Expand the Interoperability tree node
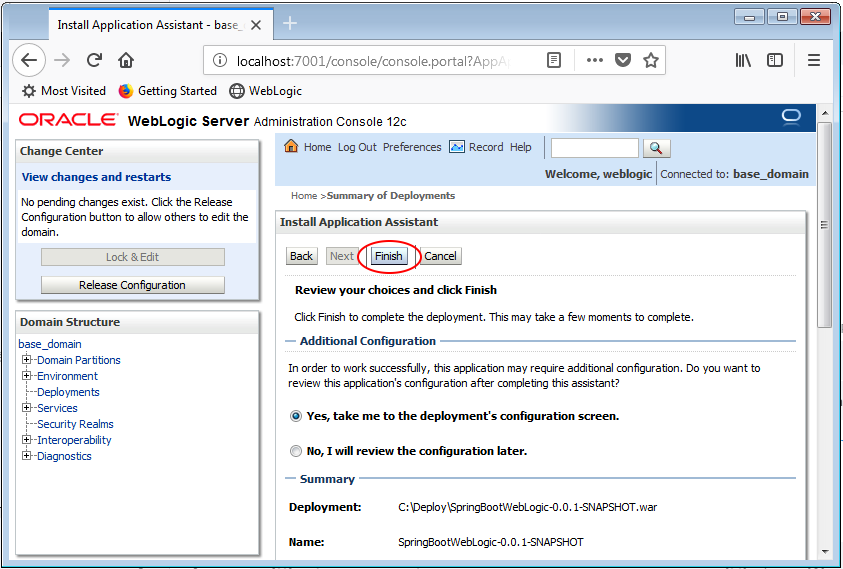 click(26, 439)
